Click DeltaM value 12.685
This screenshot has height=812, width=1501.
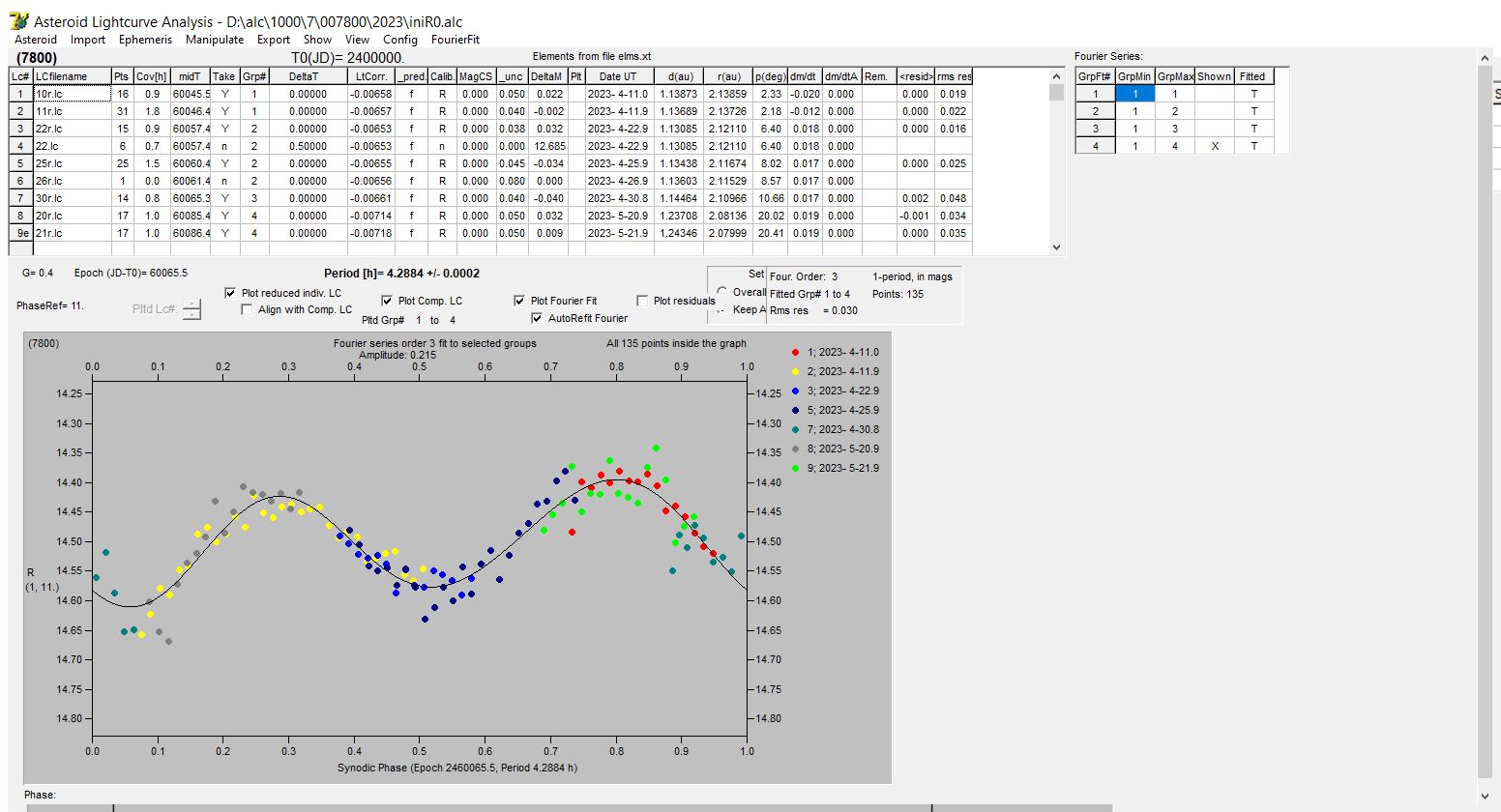pyautogui.click(x=547, y=146)
